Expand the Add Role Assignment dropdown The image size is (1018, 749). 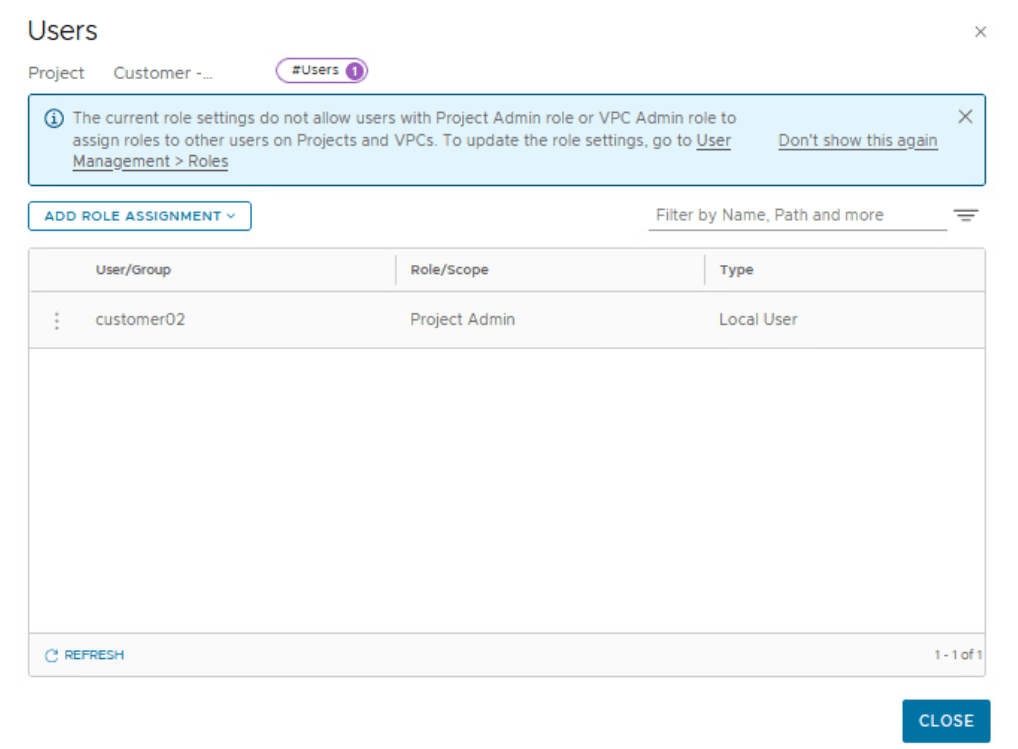(x=140, y=216)
